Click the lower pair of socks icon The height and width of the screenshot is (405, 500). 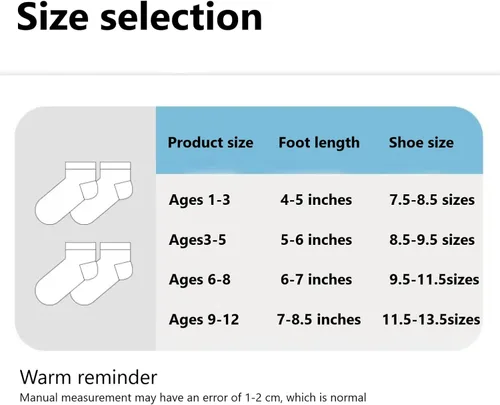coord(84,274)
